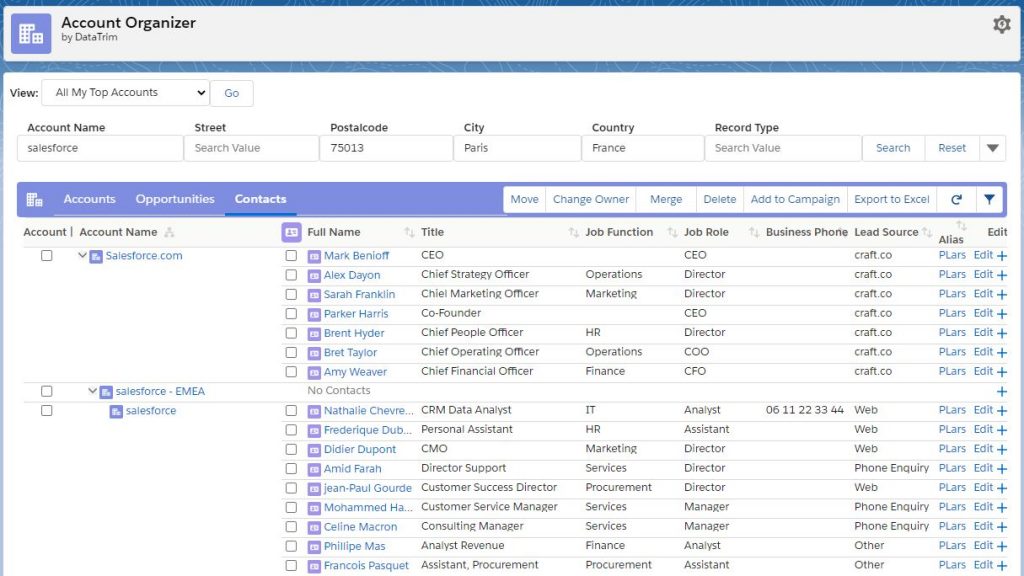
Task: Focus the Street search field
Action: pyautogui.click(x=251, y=148)
